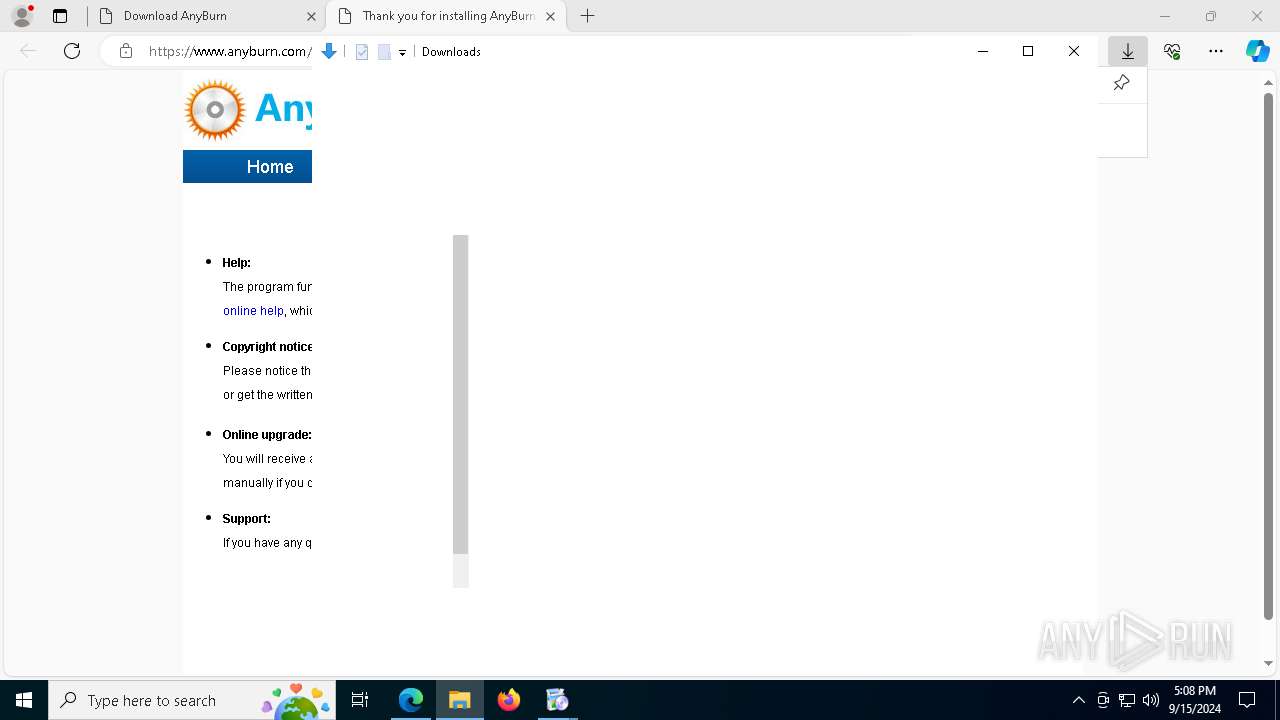Open Task View on the taskbar
The image size is (1280, 720).
(x=360, y=700)
